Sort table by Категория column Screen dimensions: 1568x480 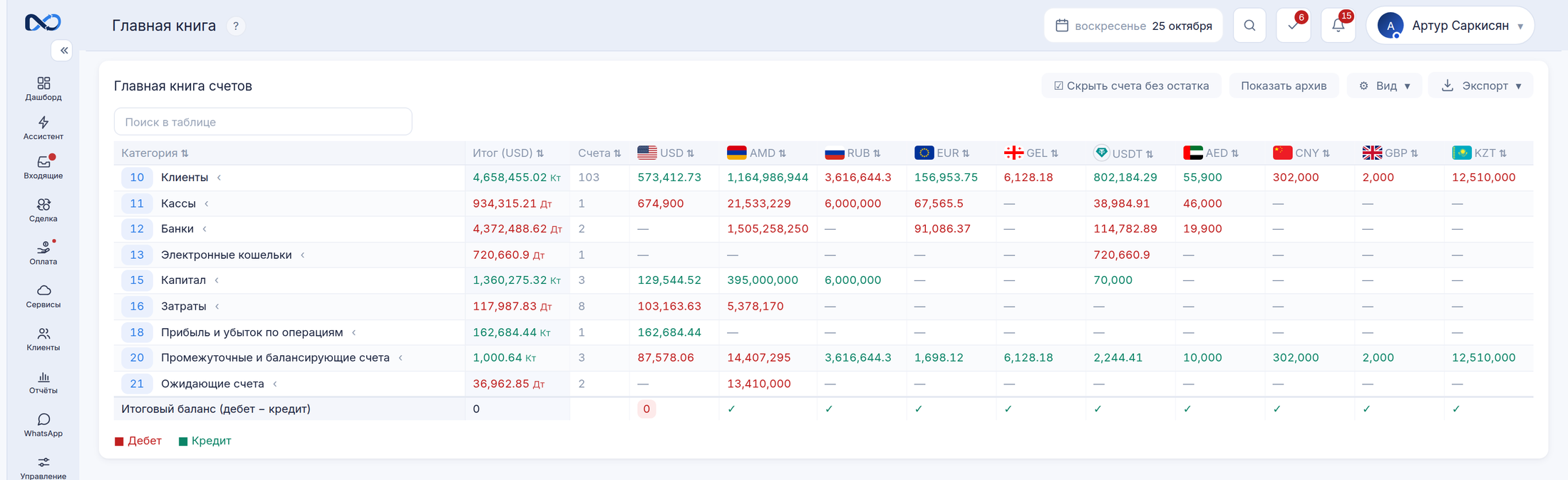click(155, 153)
